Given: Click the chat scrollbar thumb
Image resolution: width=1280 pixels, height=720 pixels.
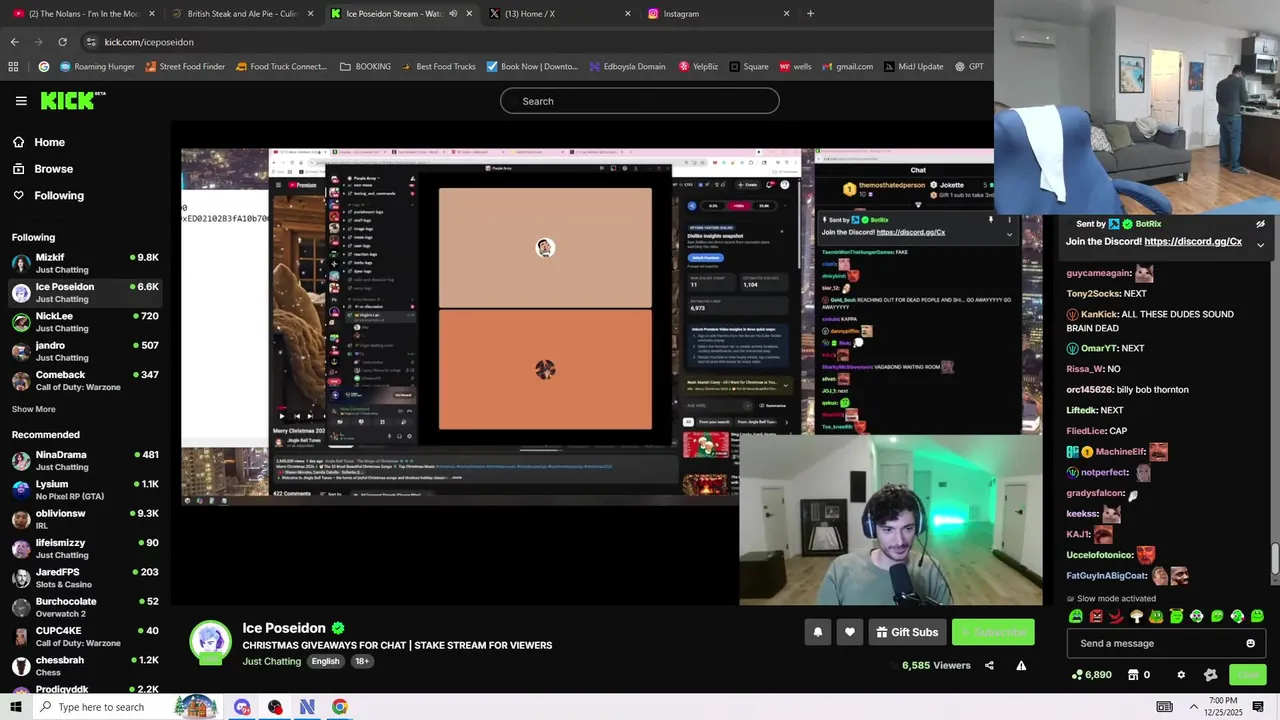Looking at the screenshot, I should coord(1274,559).
